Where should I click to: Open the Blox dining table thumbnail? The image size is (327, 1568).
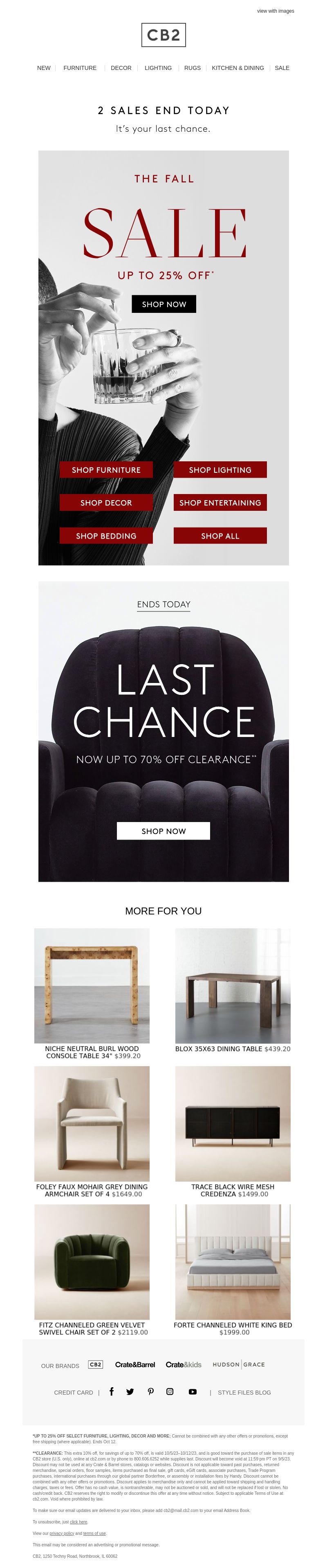point(233,986)
